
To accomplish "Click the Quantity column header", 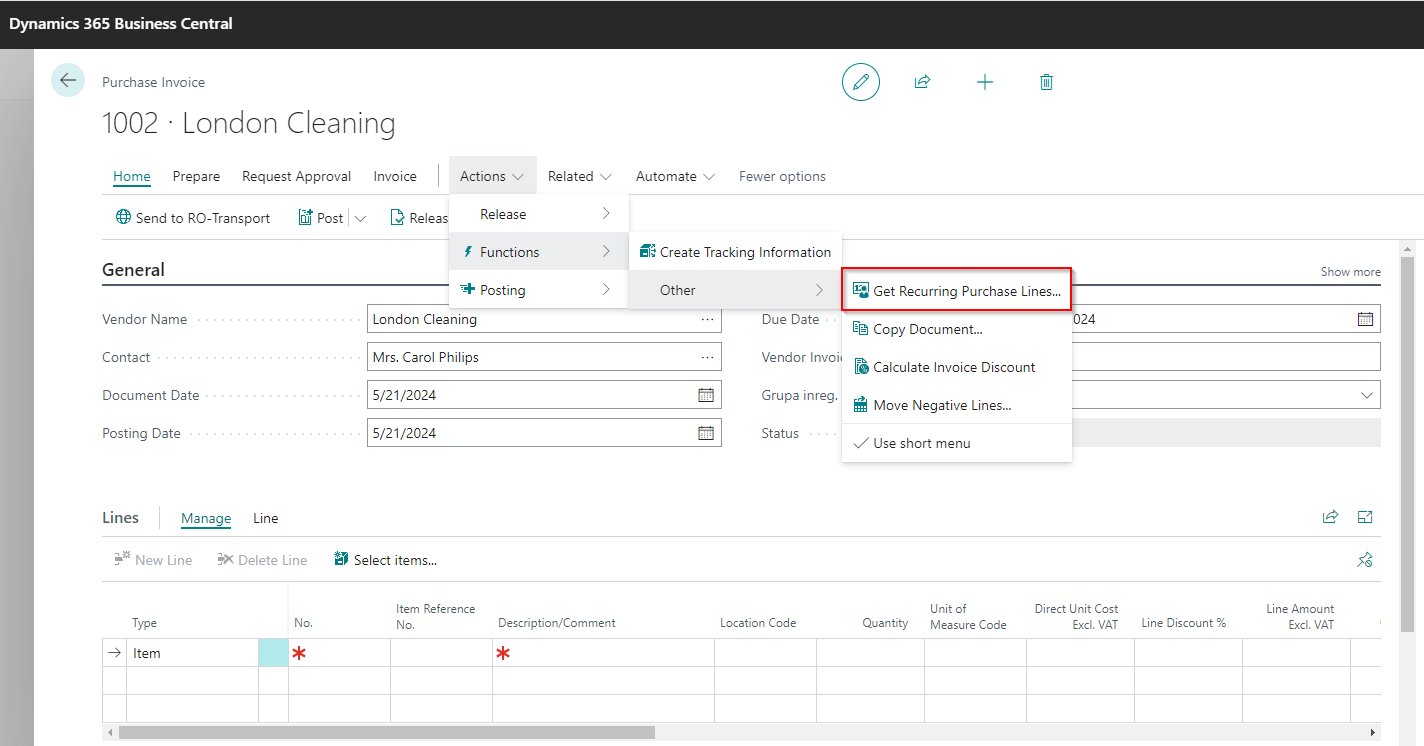I will (x=885, y=623).
